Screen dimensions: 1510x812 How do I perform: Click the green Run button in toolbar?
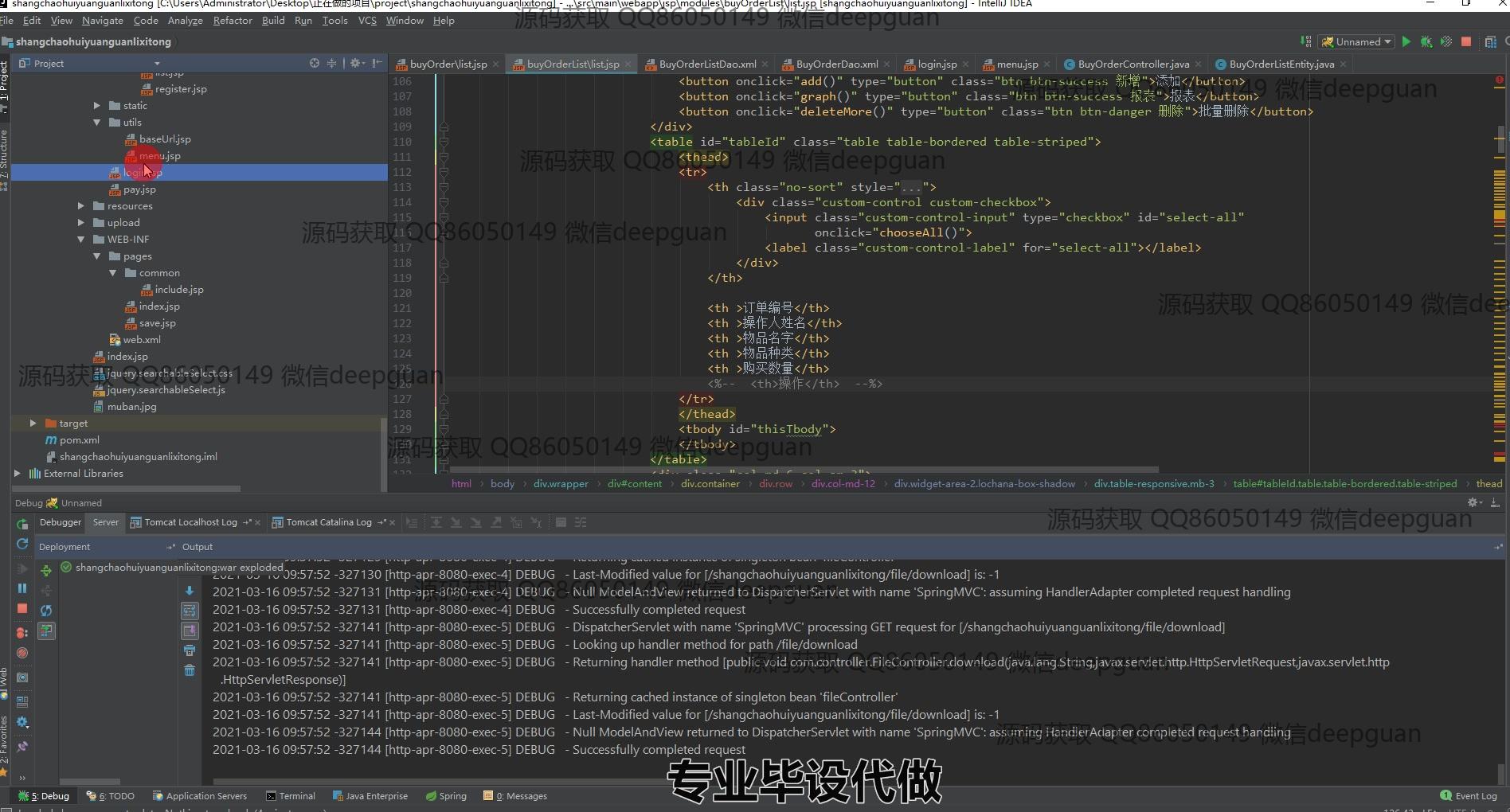[x=1406, y=41]
